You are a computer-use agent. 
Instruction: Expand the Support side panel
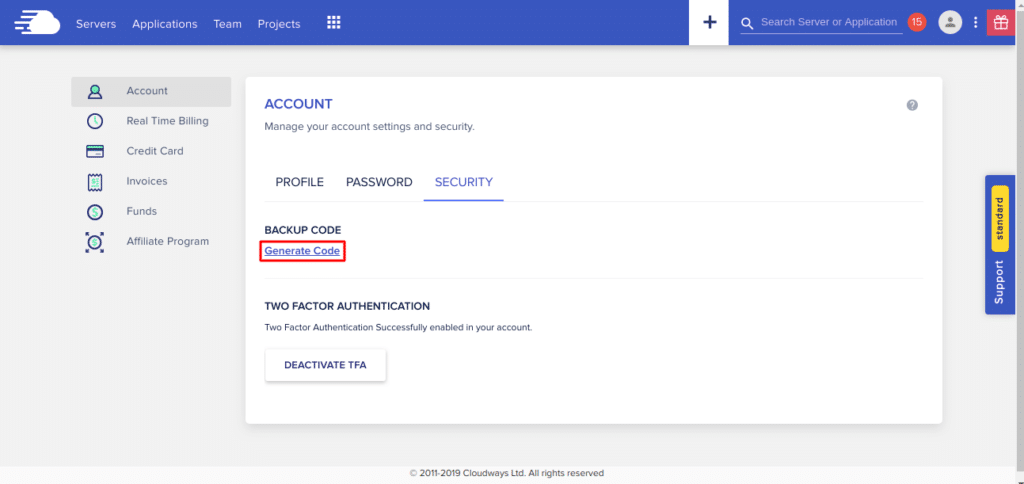point(999,282)
